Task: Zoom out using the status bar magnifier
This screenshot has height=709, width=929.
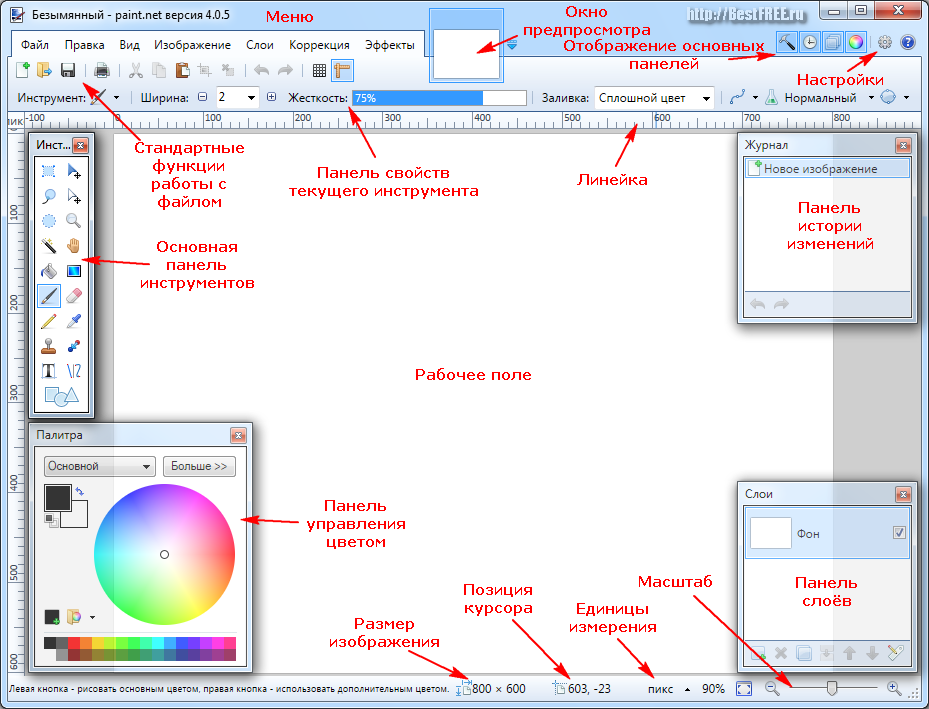Action: point(771,688)
